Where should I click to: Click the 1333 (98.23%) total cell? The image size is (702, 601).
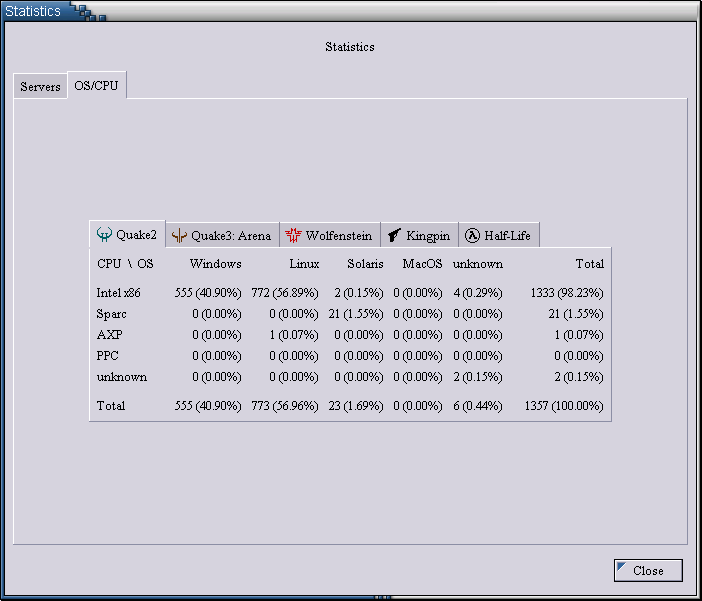tap(567, 293)
